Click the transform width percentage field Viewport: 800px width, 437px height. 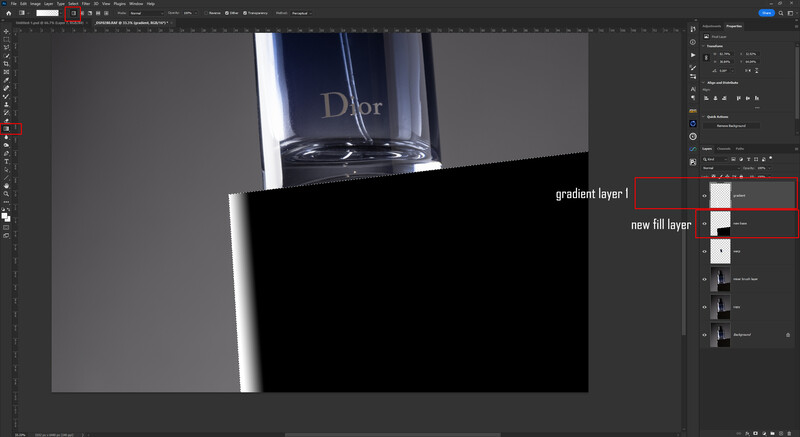point(725,54)
